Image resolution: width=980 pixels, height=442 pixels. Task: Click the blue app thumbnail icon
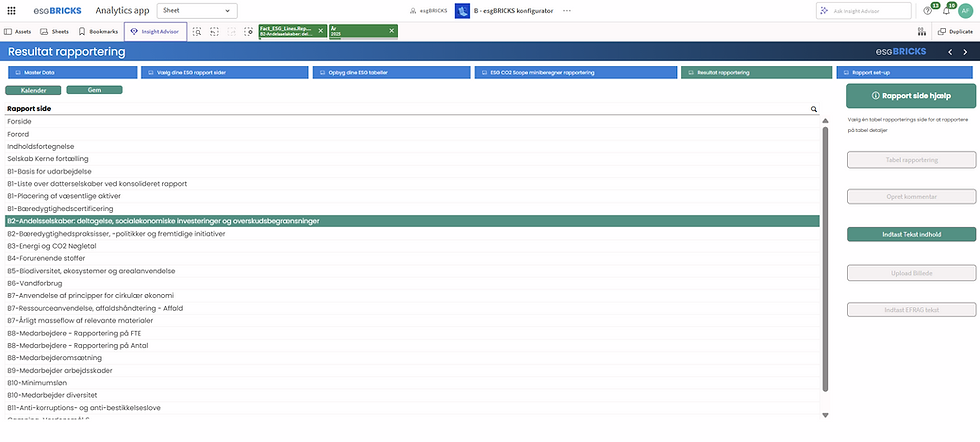coord(462,11)
